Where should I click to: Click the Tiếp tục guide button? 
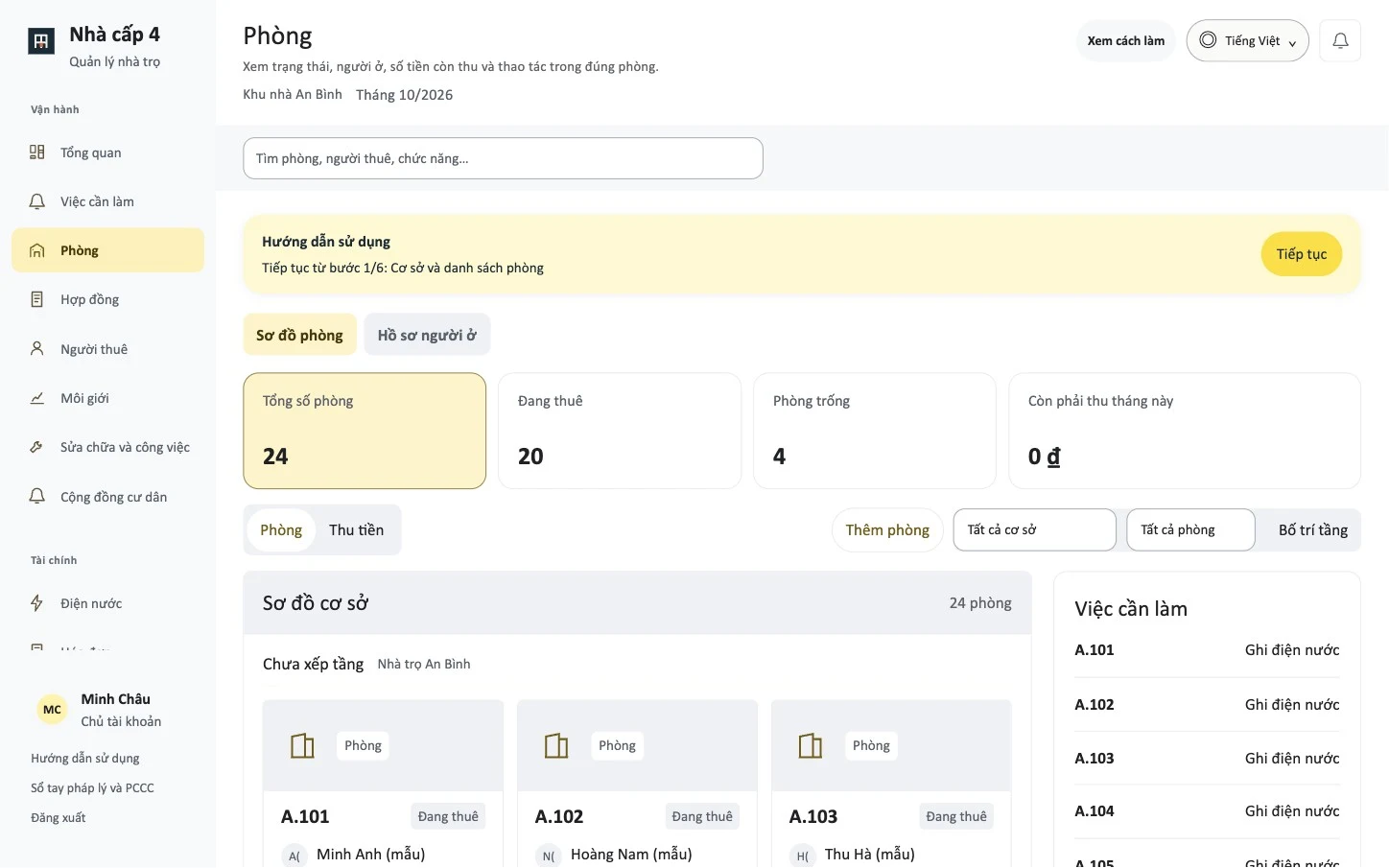click(1301, 254)
